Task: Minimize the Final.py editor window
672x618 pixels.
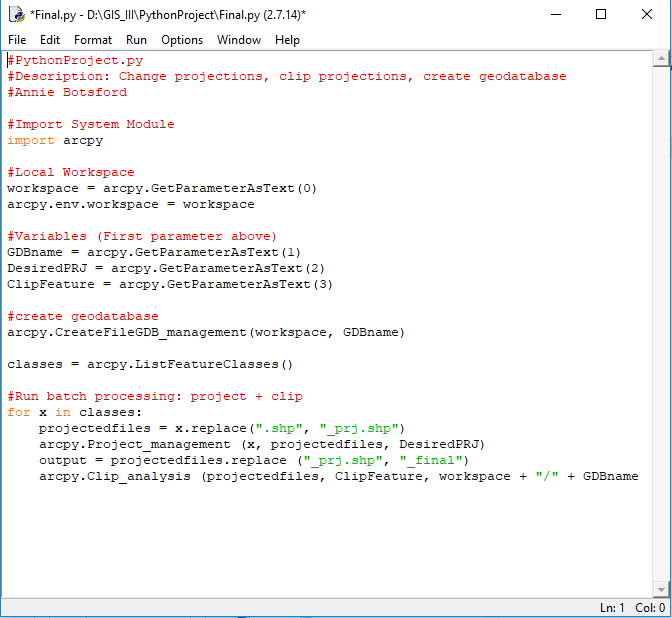Action: pos(555,14)
